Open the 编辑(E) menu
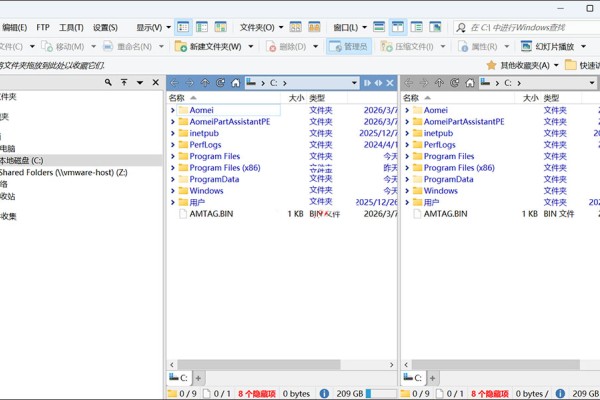Viewport: 600px width, 400px height. [x=14, y=27]
